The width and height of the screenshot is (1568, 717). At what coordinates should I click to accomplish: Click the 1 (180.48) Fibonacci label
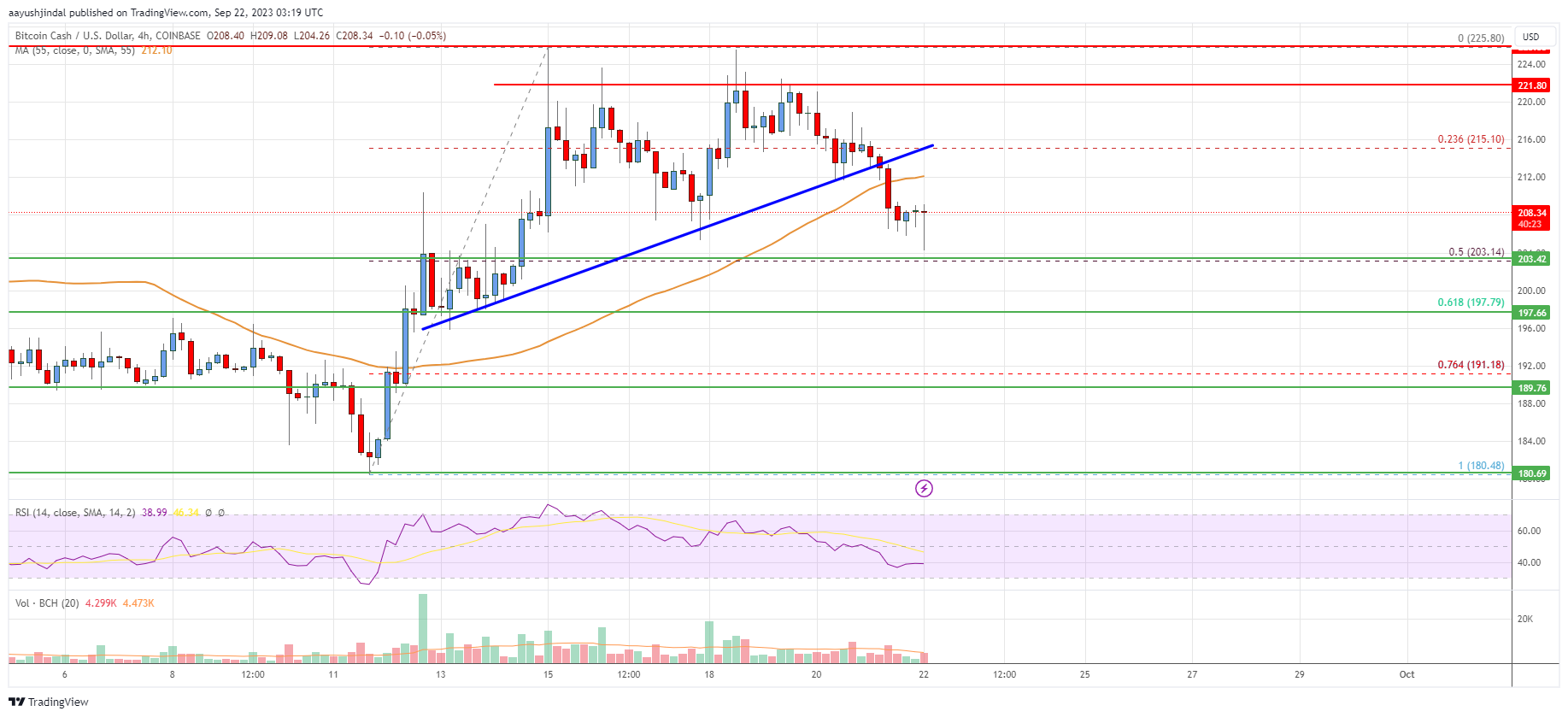pos(1481,466)
